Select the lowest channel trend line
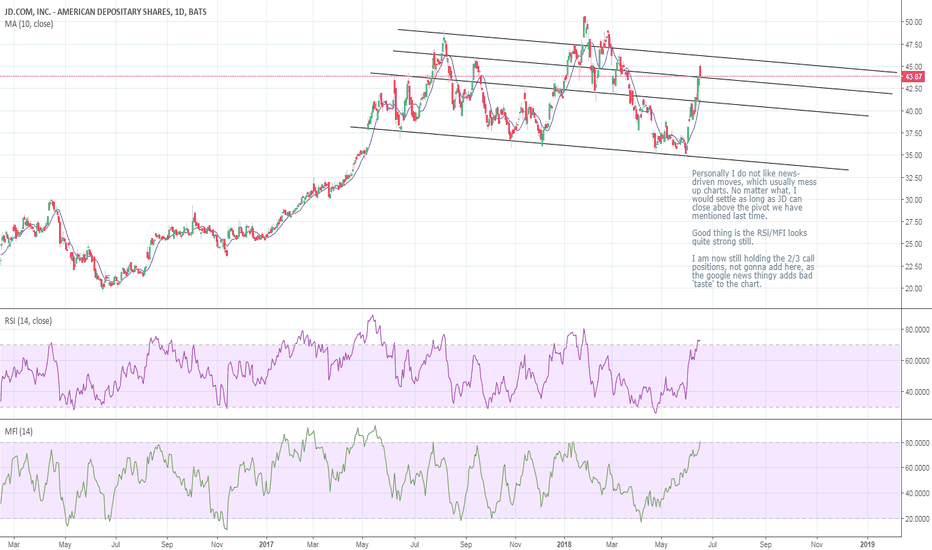The width and height of the screenshot is (932, 550). (599, 148)
